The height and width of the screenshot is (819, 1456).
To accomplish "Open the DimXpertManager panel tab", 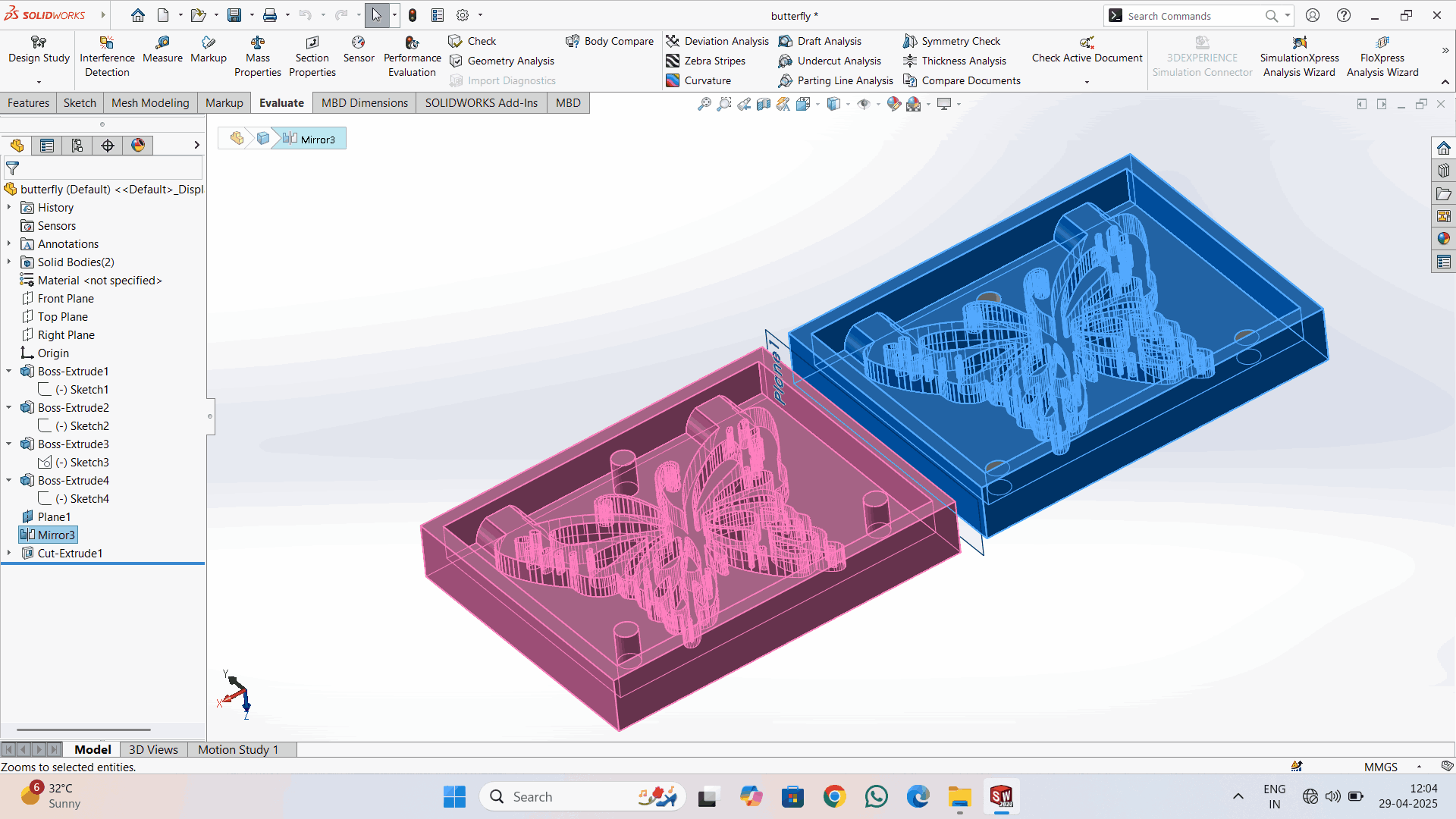I will (x=108, y=146).
